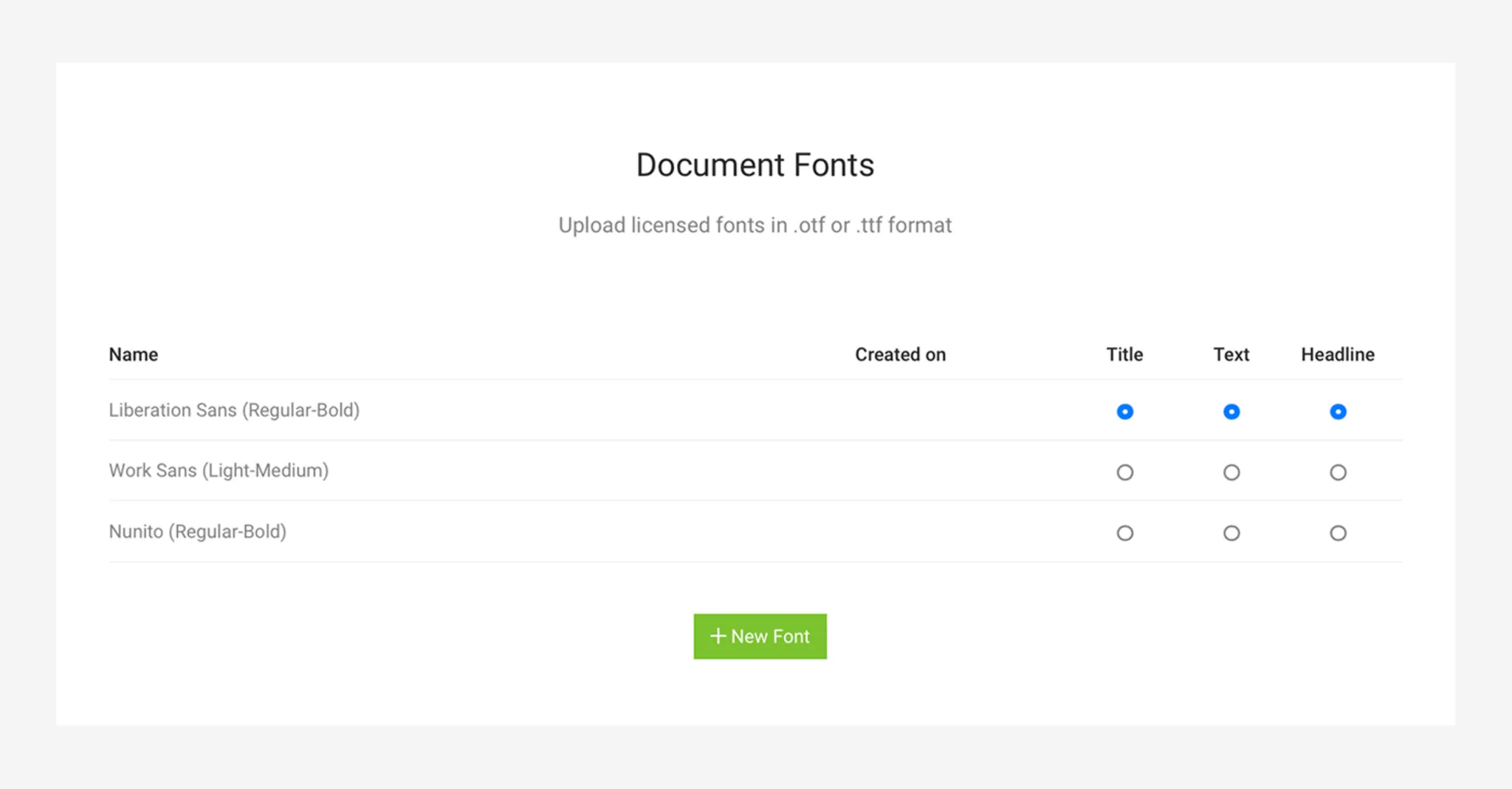Click the Work Sans (Light-Medium) row name
Viewport: 1512px width, 789px height.
[219, 471]
